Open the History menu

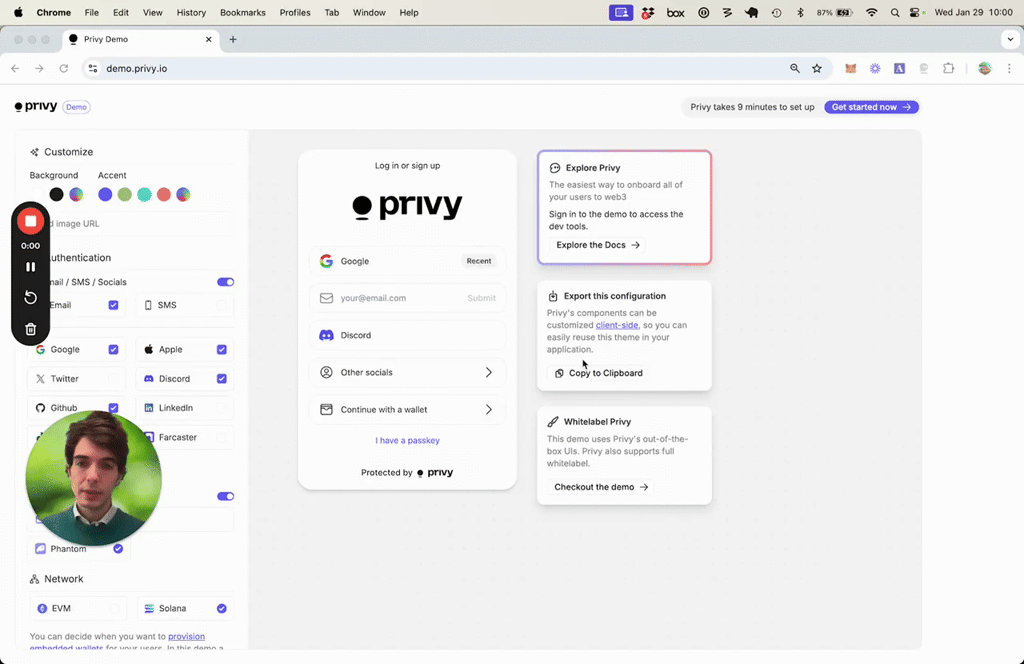(x=191, y=12)
